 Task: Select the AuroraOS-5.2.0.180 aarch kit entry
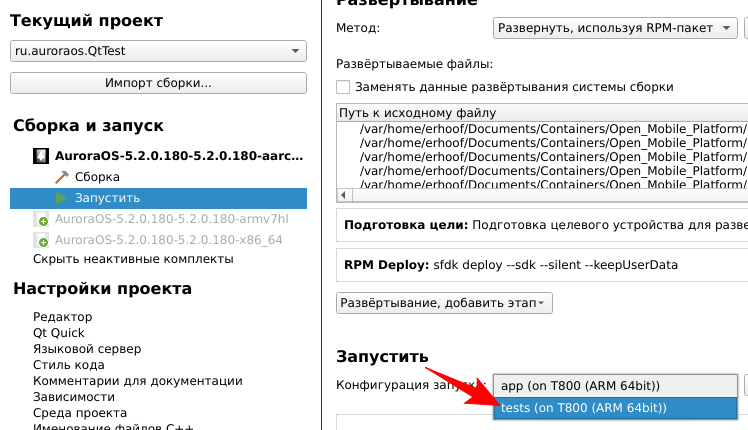pyautogui.click(x=179, y=156)
